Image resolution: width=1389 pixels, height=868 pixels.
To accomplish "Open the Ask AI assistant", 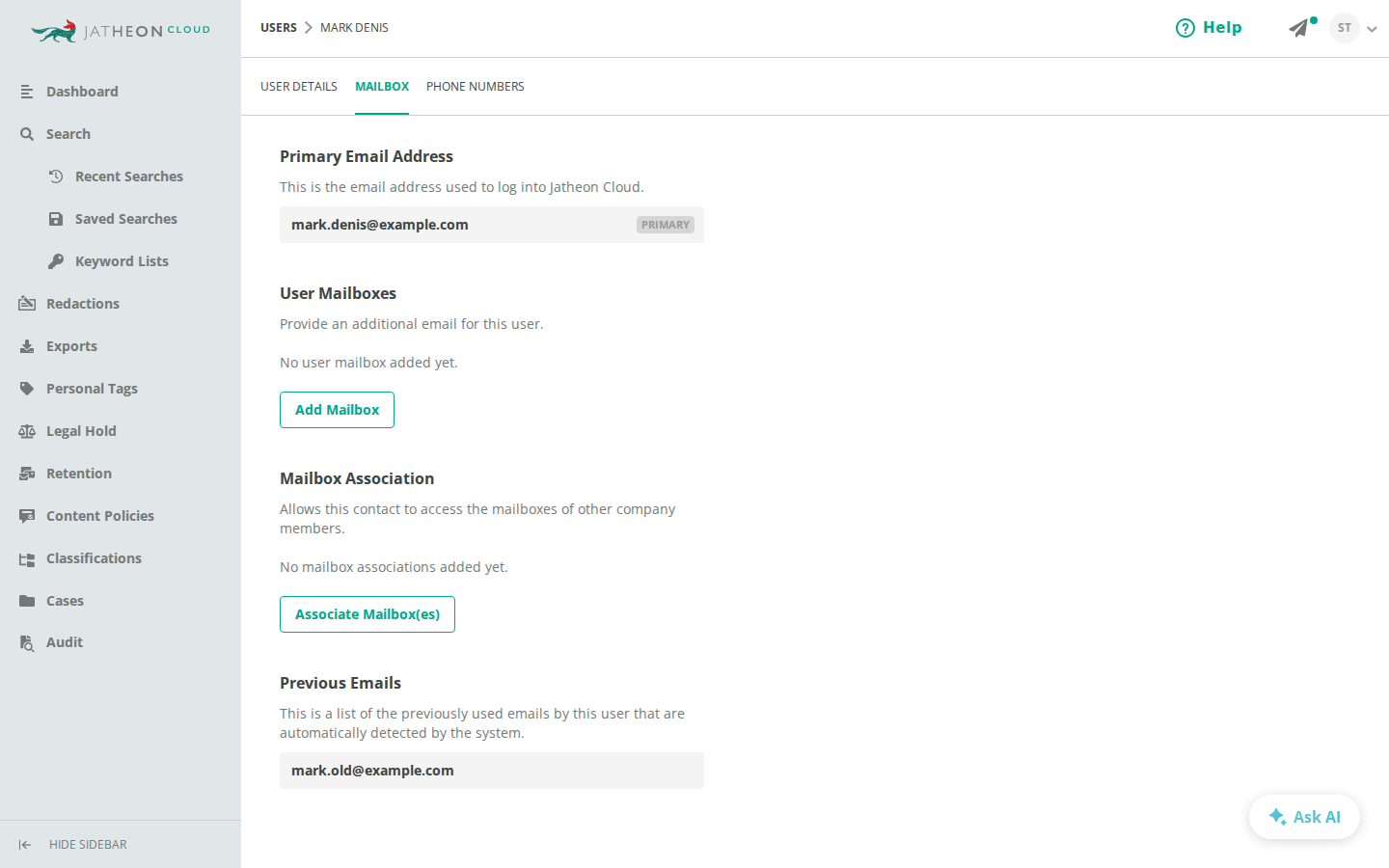I will pyautogui.click(x=1304, y=817).
